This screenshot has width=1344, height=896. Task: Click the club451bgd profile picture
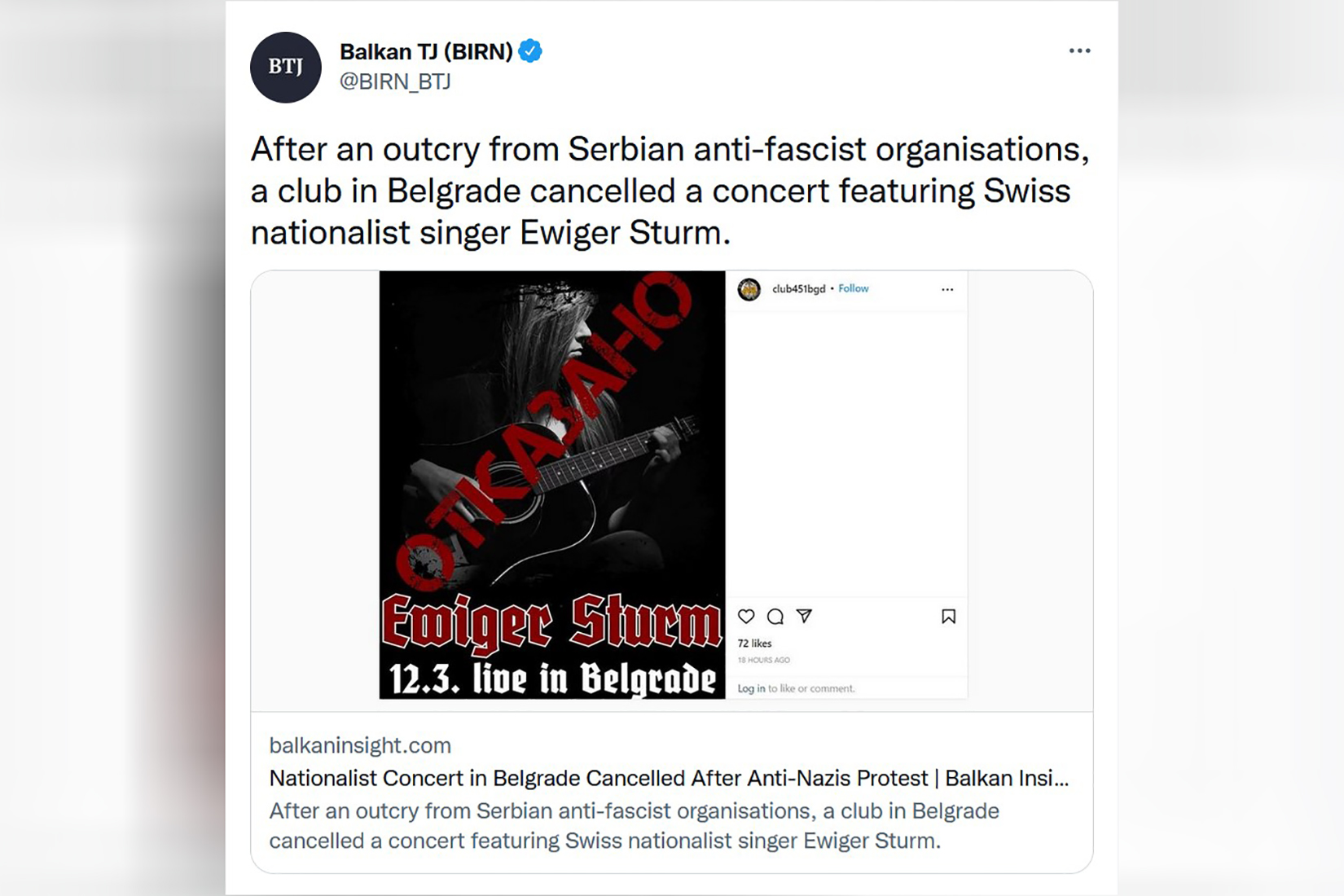(x=749, y=289)
